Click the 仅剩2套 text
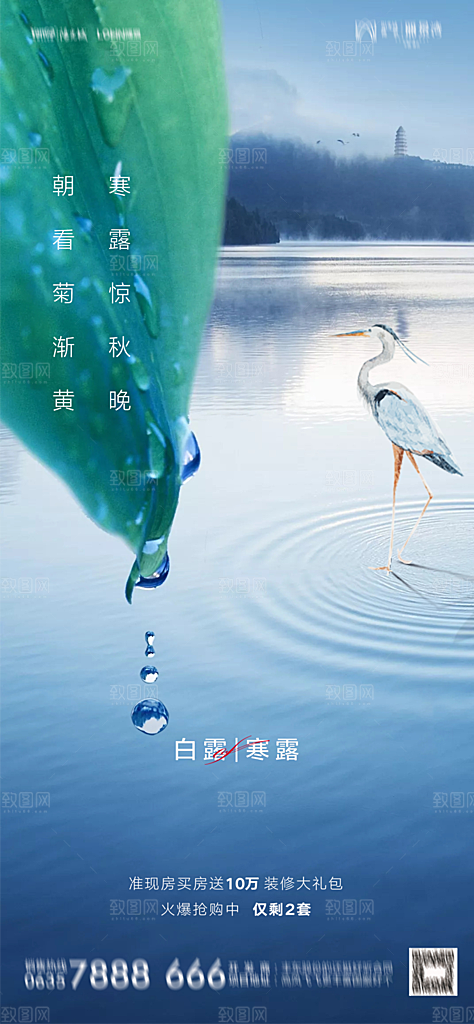 point(282,908)
